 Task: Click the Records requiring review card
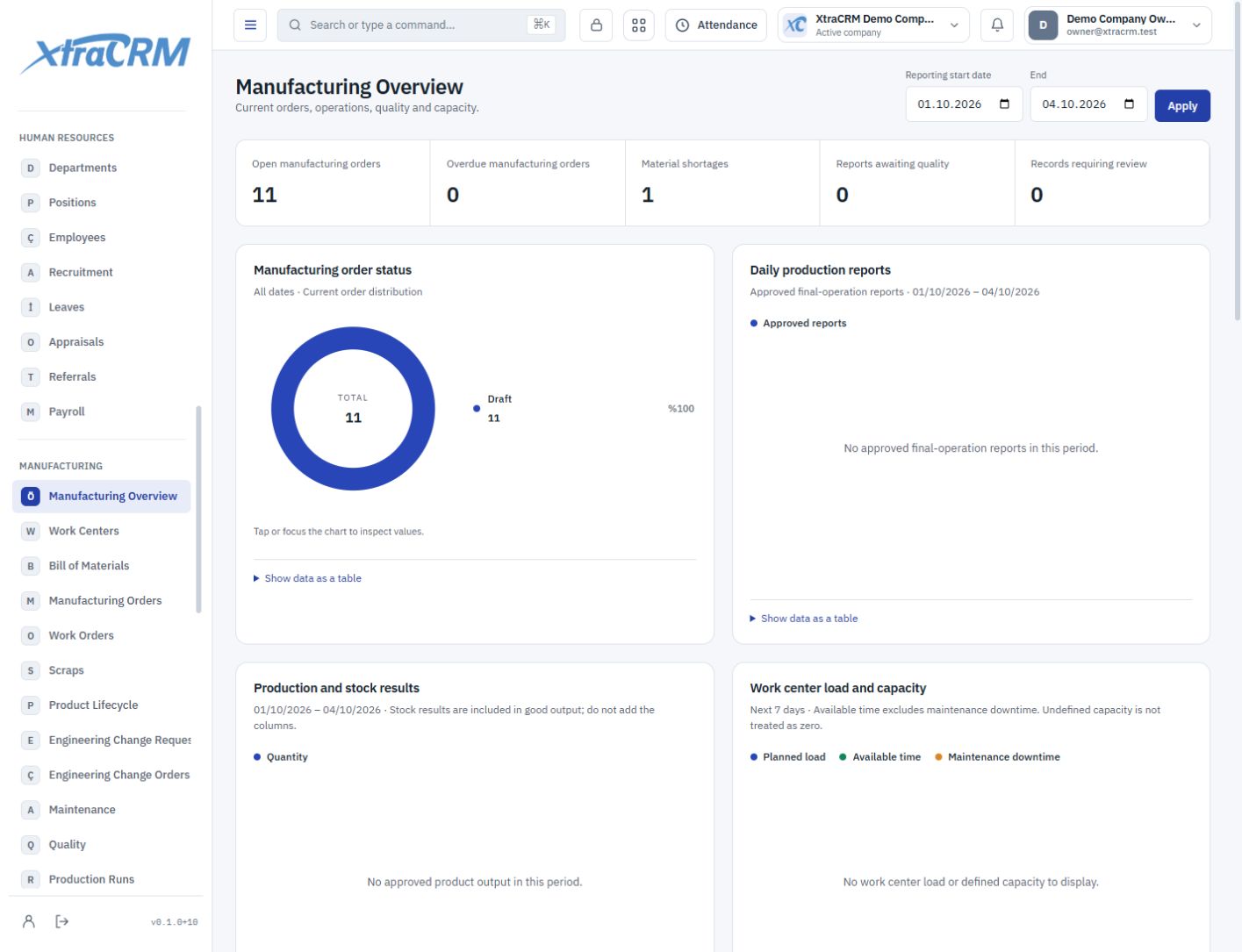pyautogui.click(x=1112, y=183)
